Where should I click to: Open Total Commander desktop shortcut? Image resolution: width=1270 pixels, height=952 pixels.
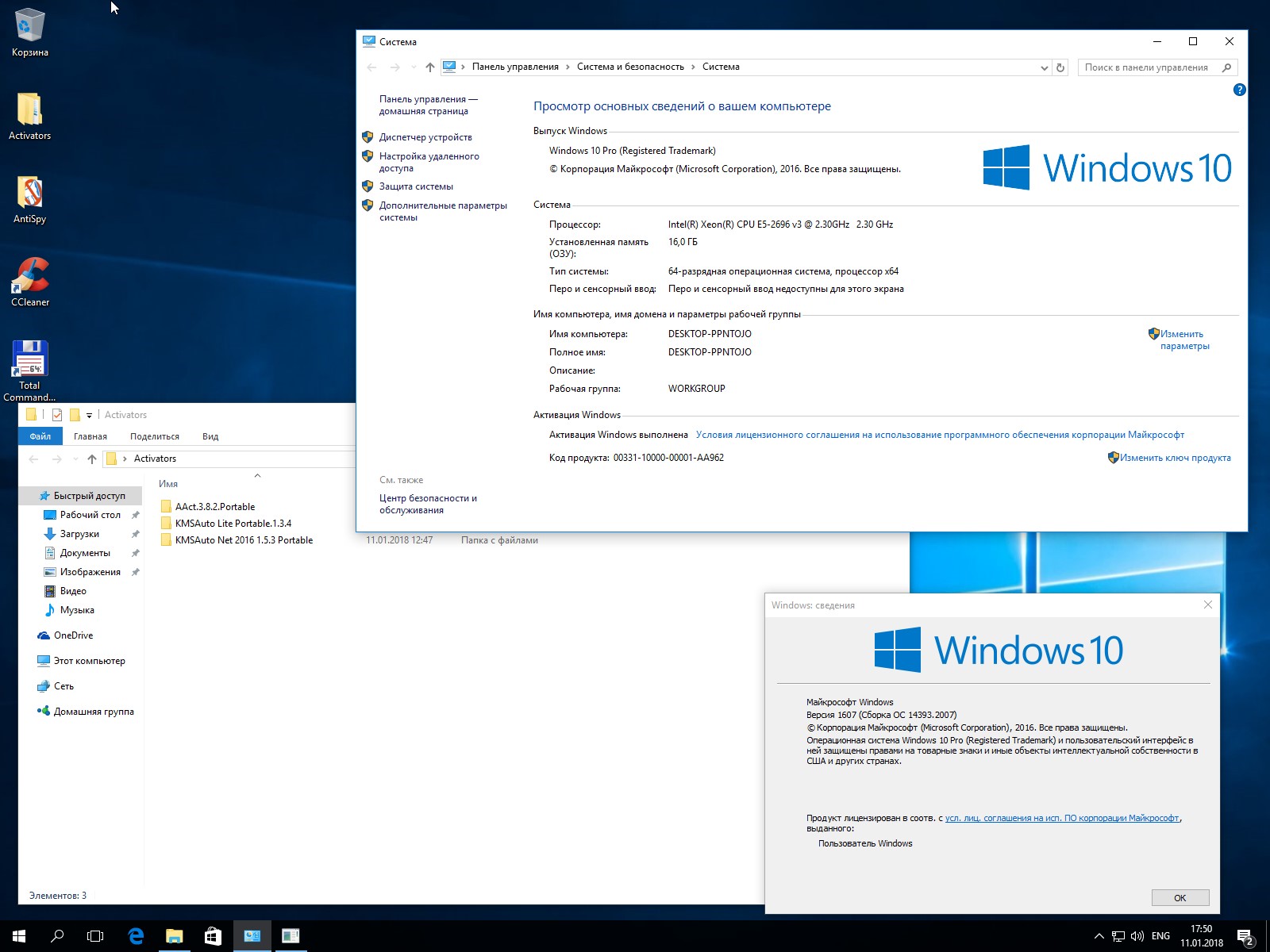click(x=30, y=360)
